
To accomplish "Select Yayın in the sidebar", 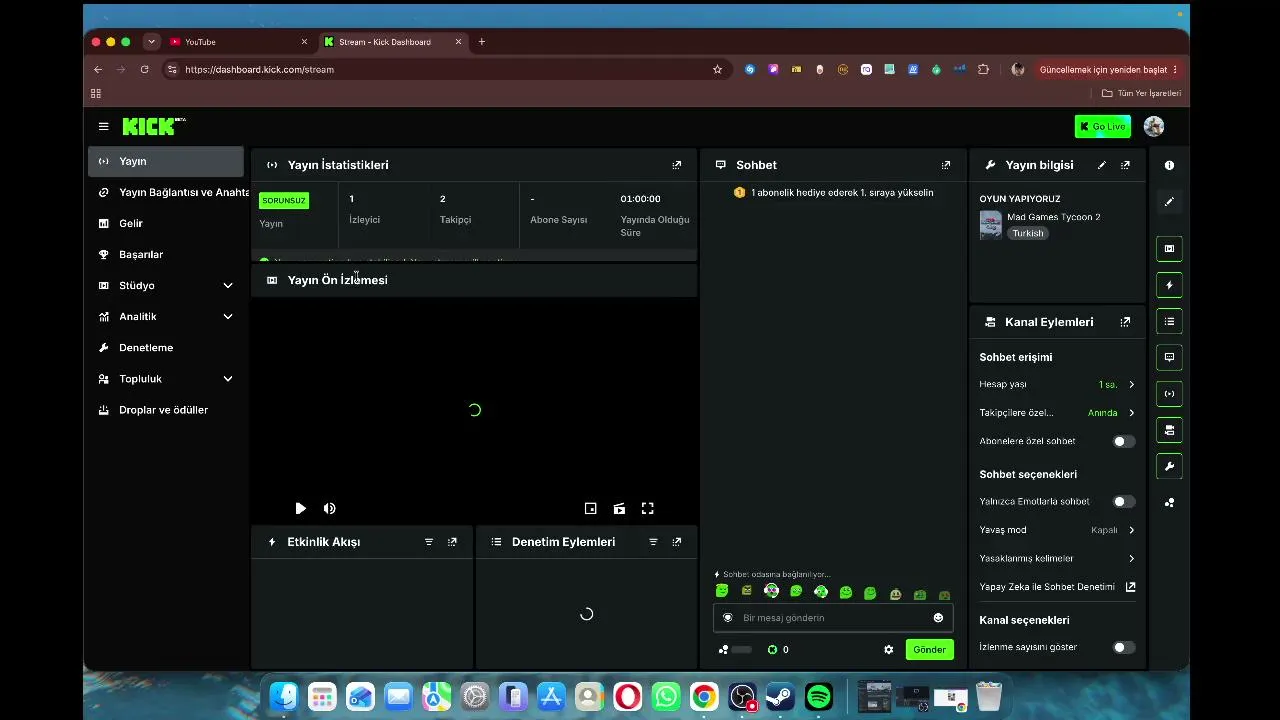I will (166, 162).
